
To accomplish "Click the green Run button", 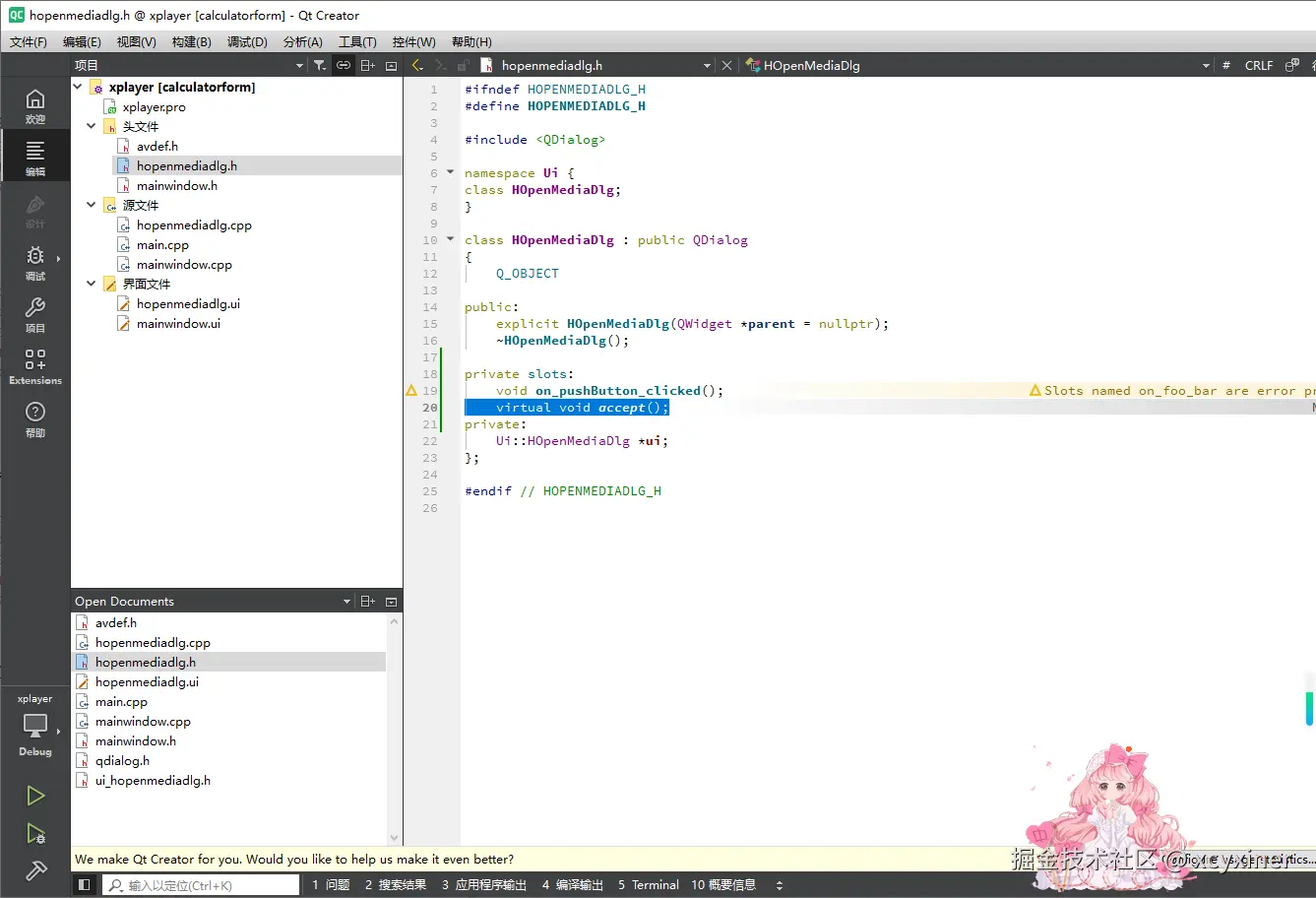I will (x=35, y=796).
